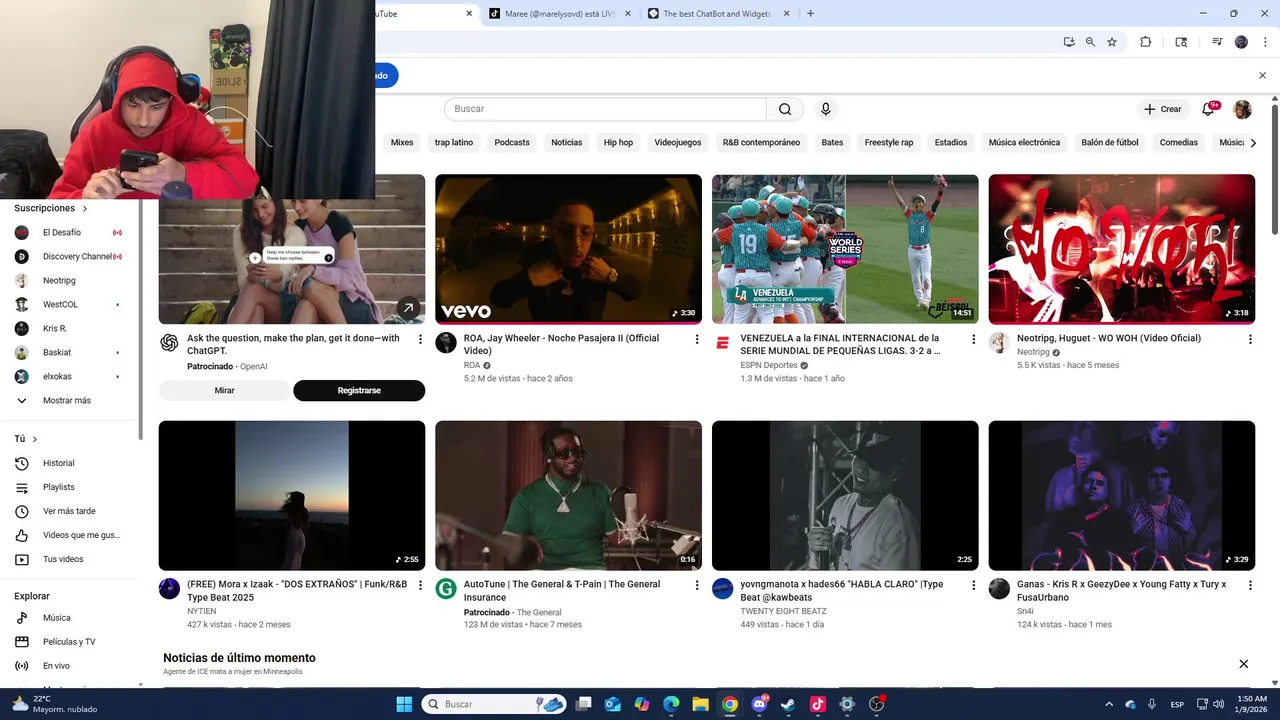
Task: Open the Windows Start menu
Action: coord(404,704)
